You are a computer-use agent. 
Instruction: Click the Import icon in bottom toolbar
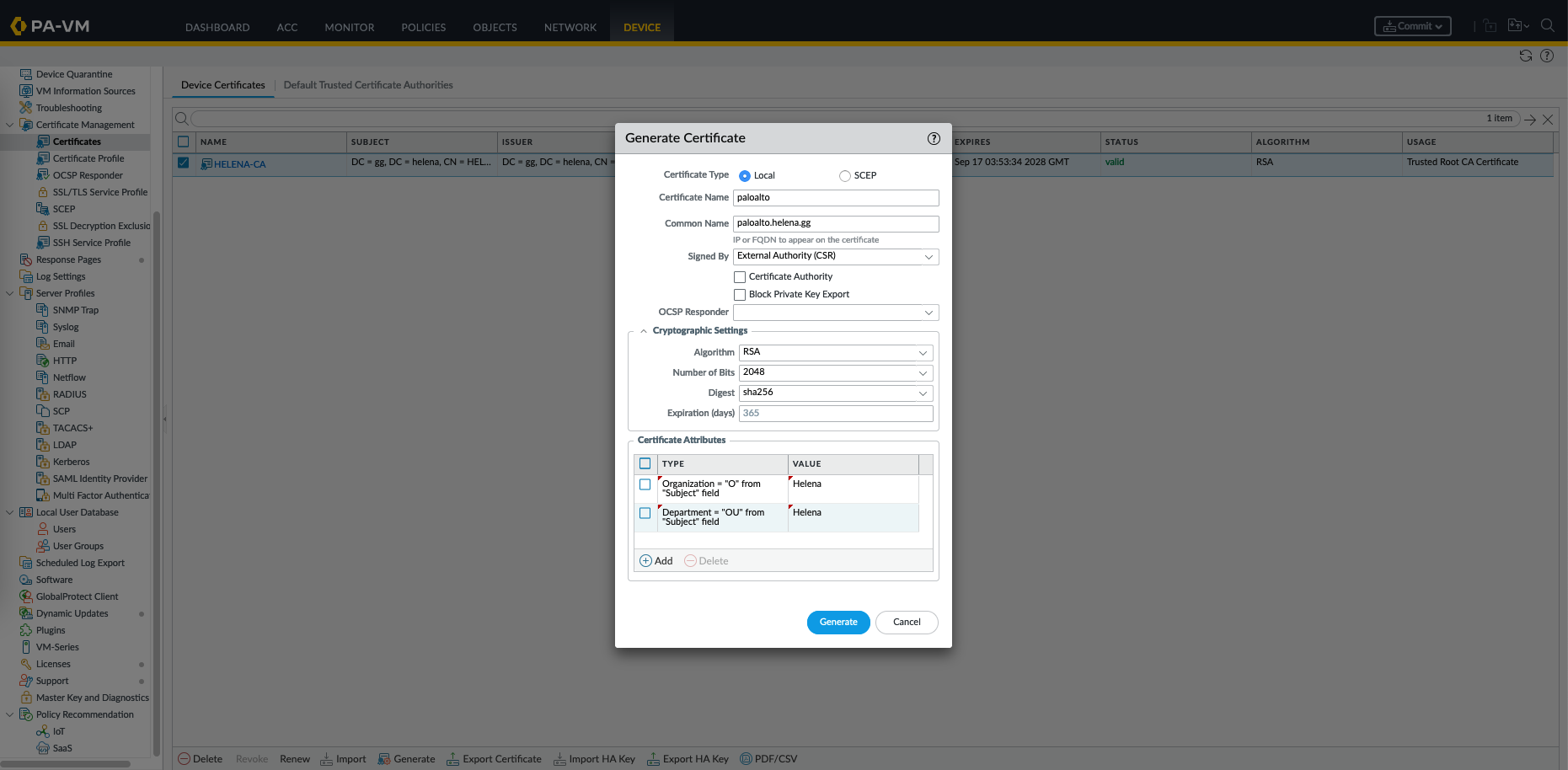pyautogui.click(x=327, y=759)
